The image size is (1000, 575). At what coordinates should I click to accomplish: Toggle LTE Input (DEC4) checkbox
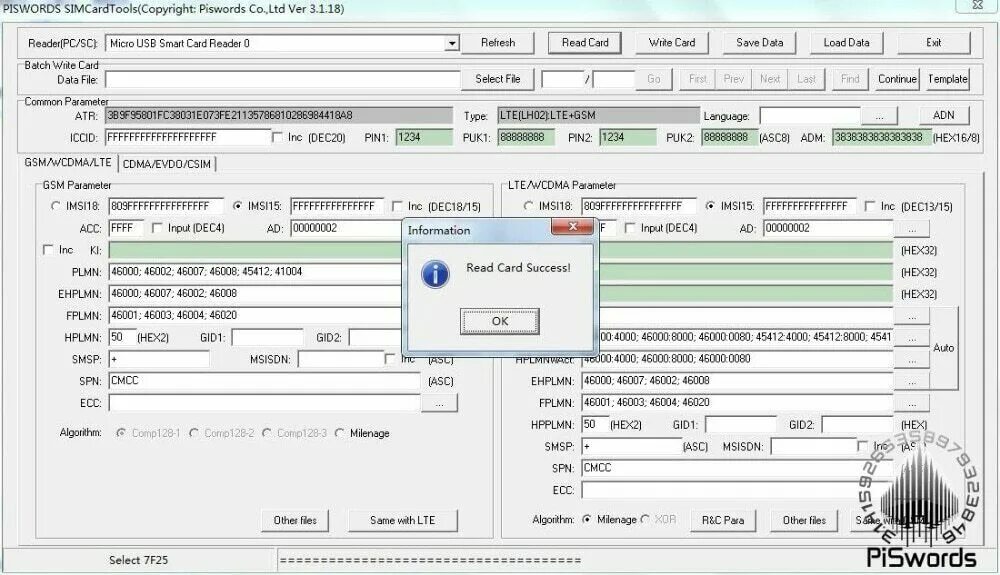[630, 228]
